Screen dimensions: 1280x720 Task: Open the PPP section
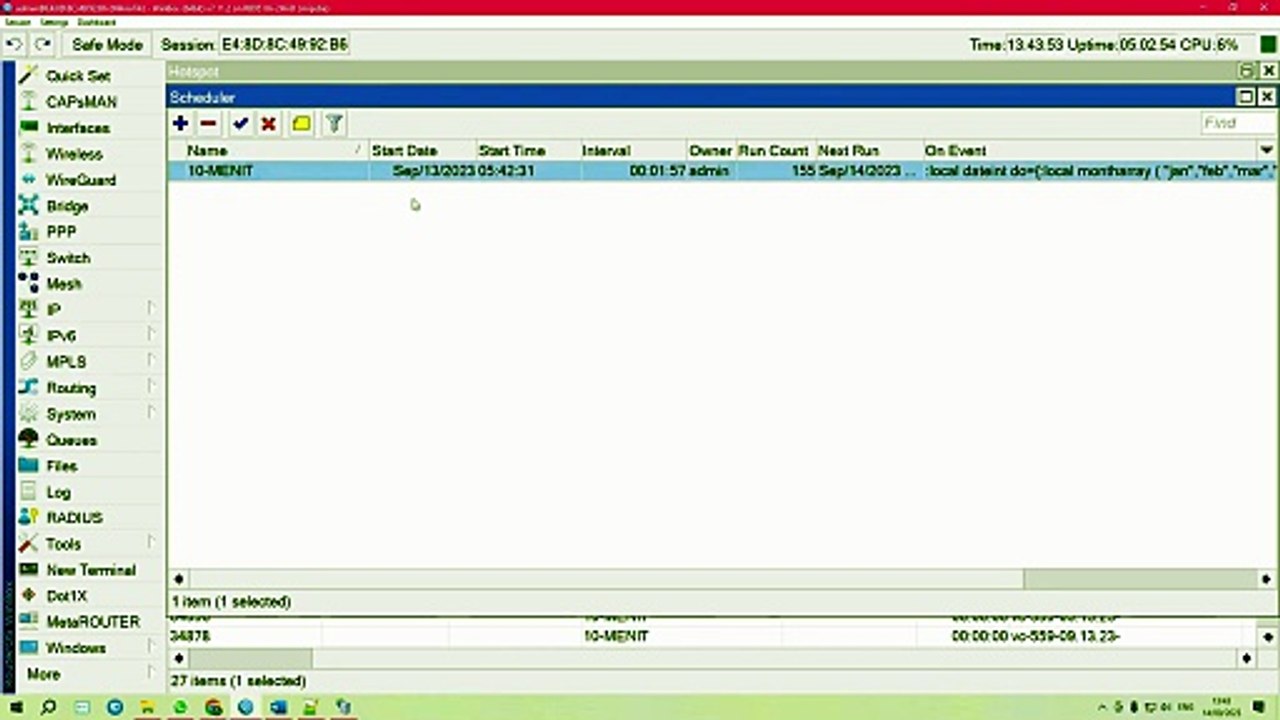[x=61, y=232]
